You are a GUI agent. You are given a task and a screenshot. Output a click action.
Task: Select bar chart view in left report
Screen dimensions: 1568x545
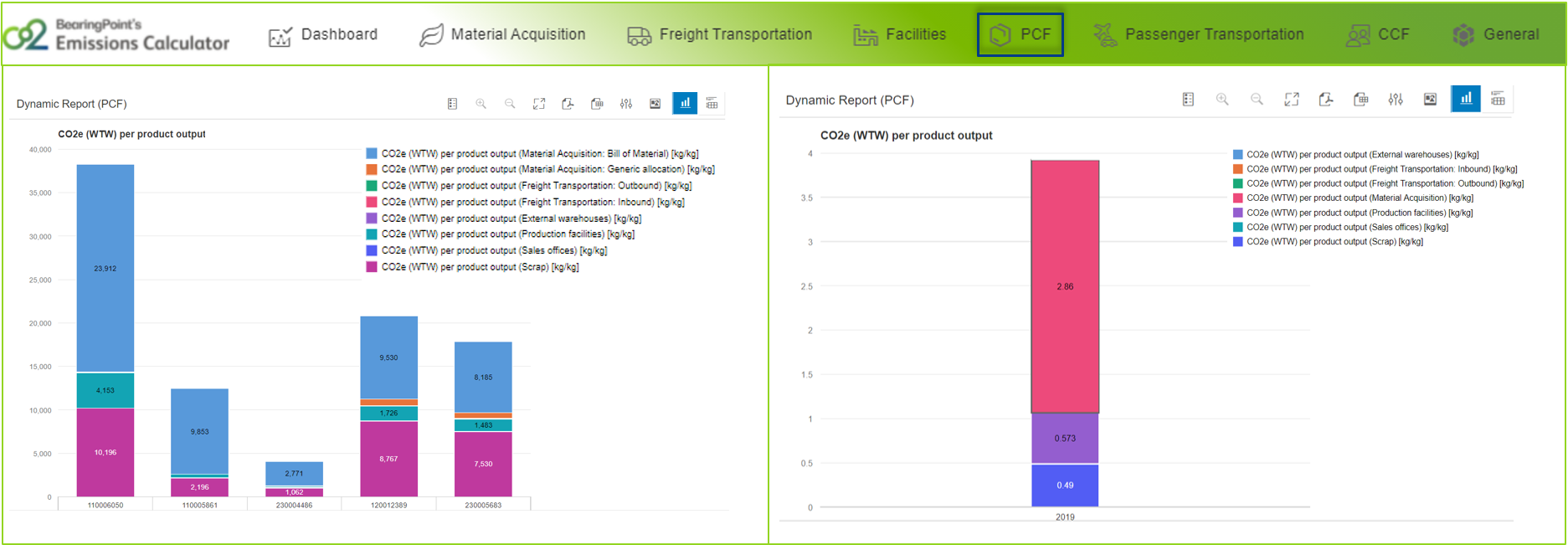pos(685,103)
